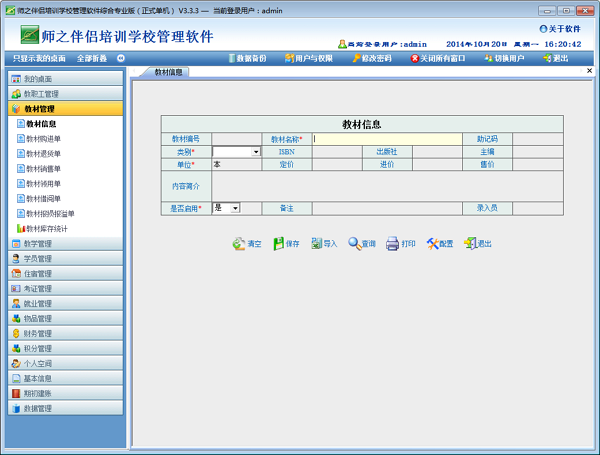This screenshot has width=600, height=455.
Task: Click the 内容简介 summary text area
Action: [387, 186]
